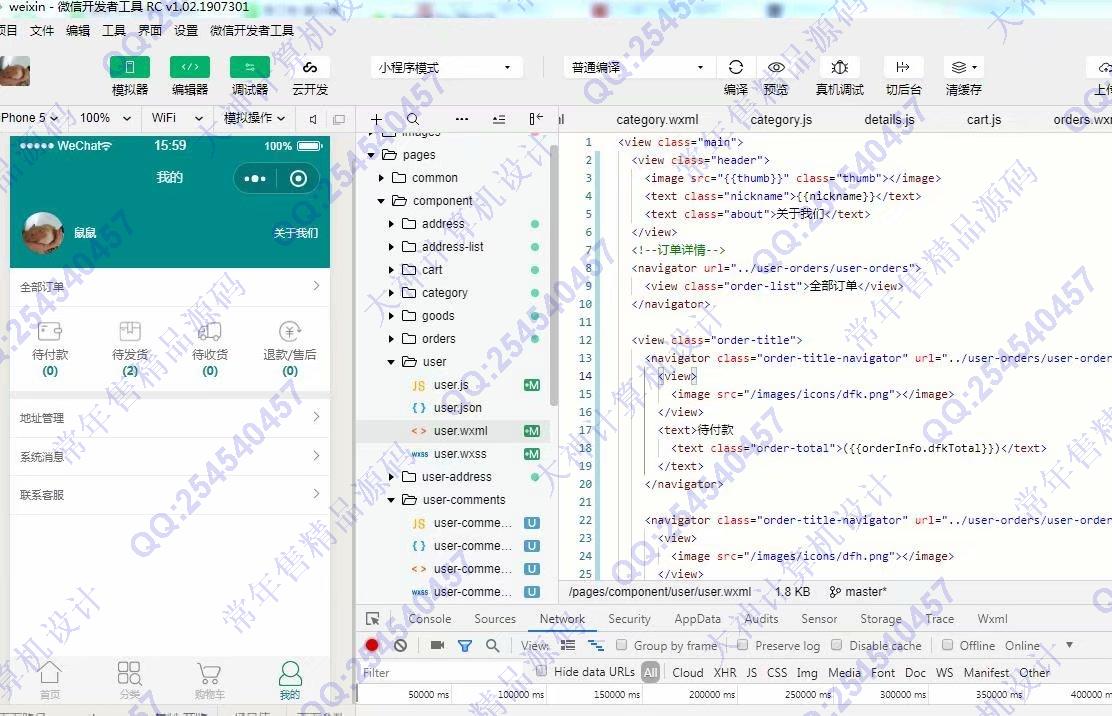The image size is (1112, 716).
Task: Toggle the network filter funnel icon
Action: click(465, 646)
